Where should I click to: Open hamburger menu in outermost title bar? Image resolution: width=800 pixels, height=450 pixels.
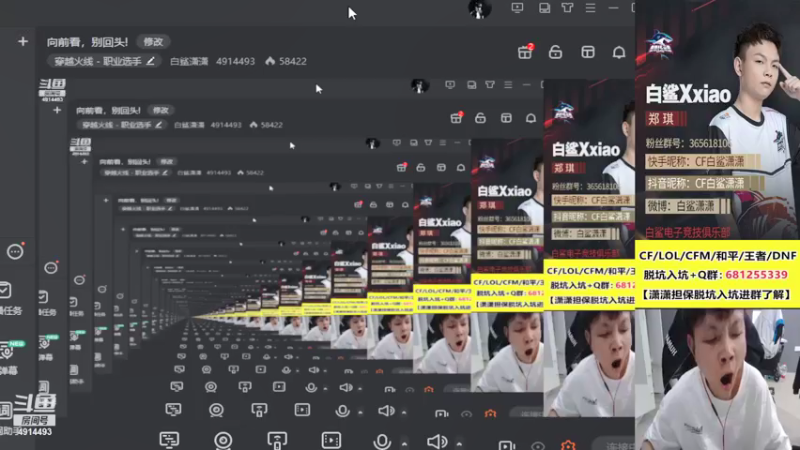tap(590, 8)
